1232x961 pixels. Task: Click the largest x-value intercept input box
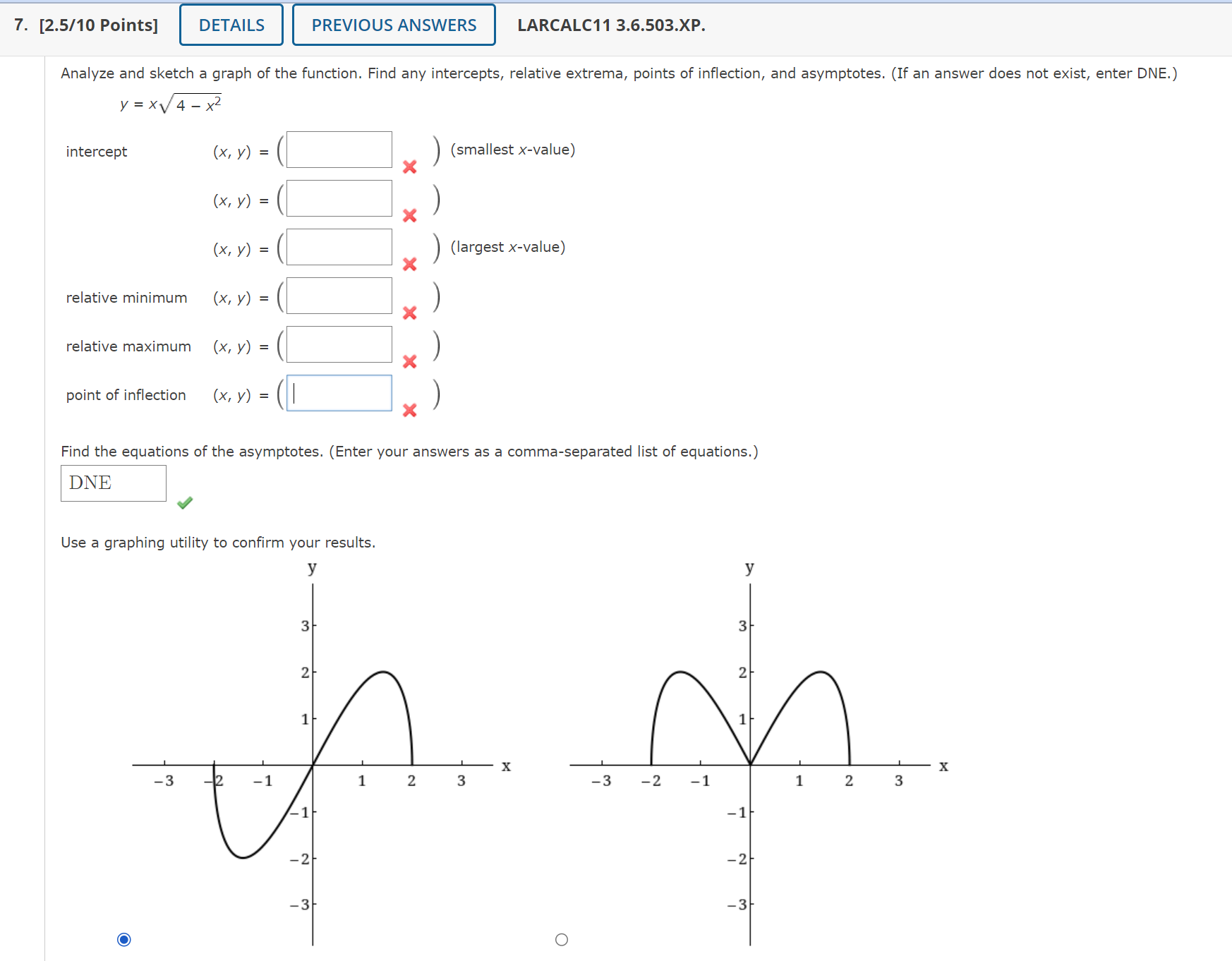[339, 246]
